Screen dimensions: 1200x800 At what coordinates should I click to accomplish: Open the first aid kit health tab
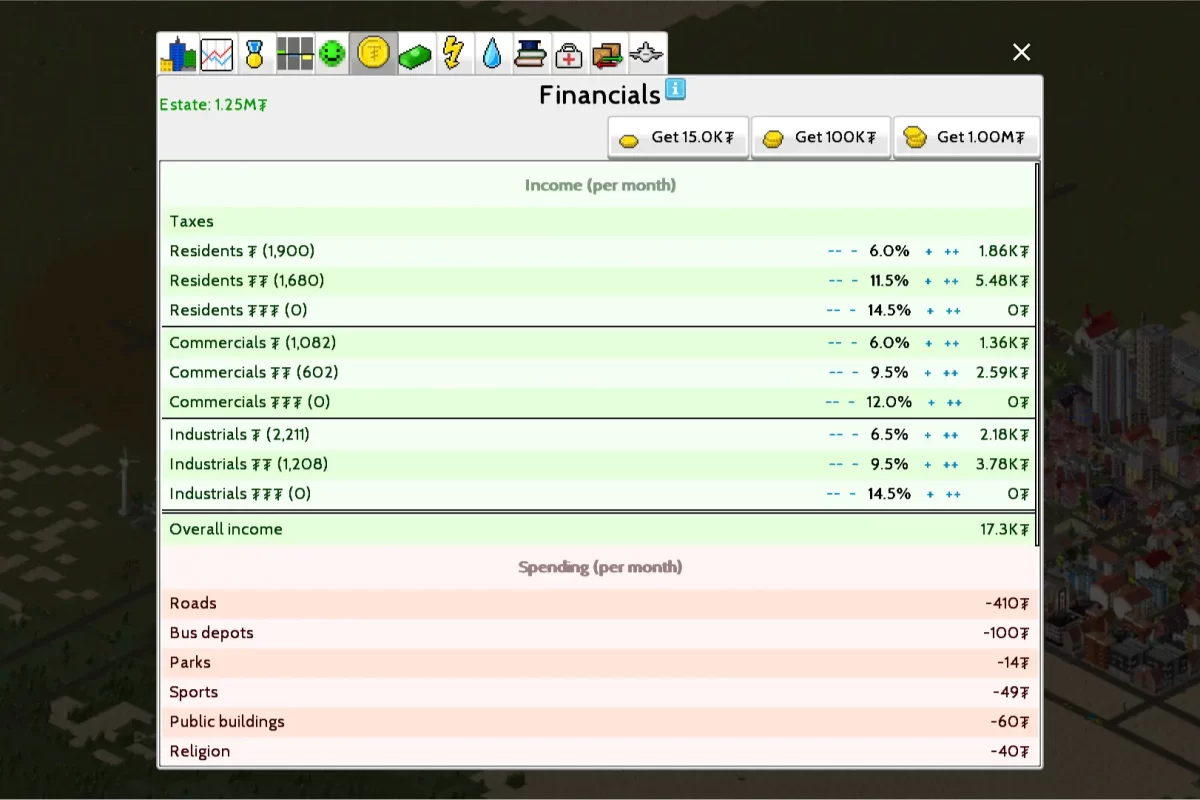click(568, 54)
